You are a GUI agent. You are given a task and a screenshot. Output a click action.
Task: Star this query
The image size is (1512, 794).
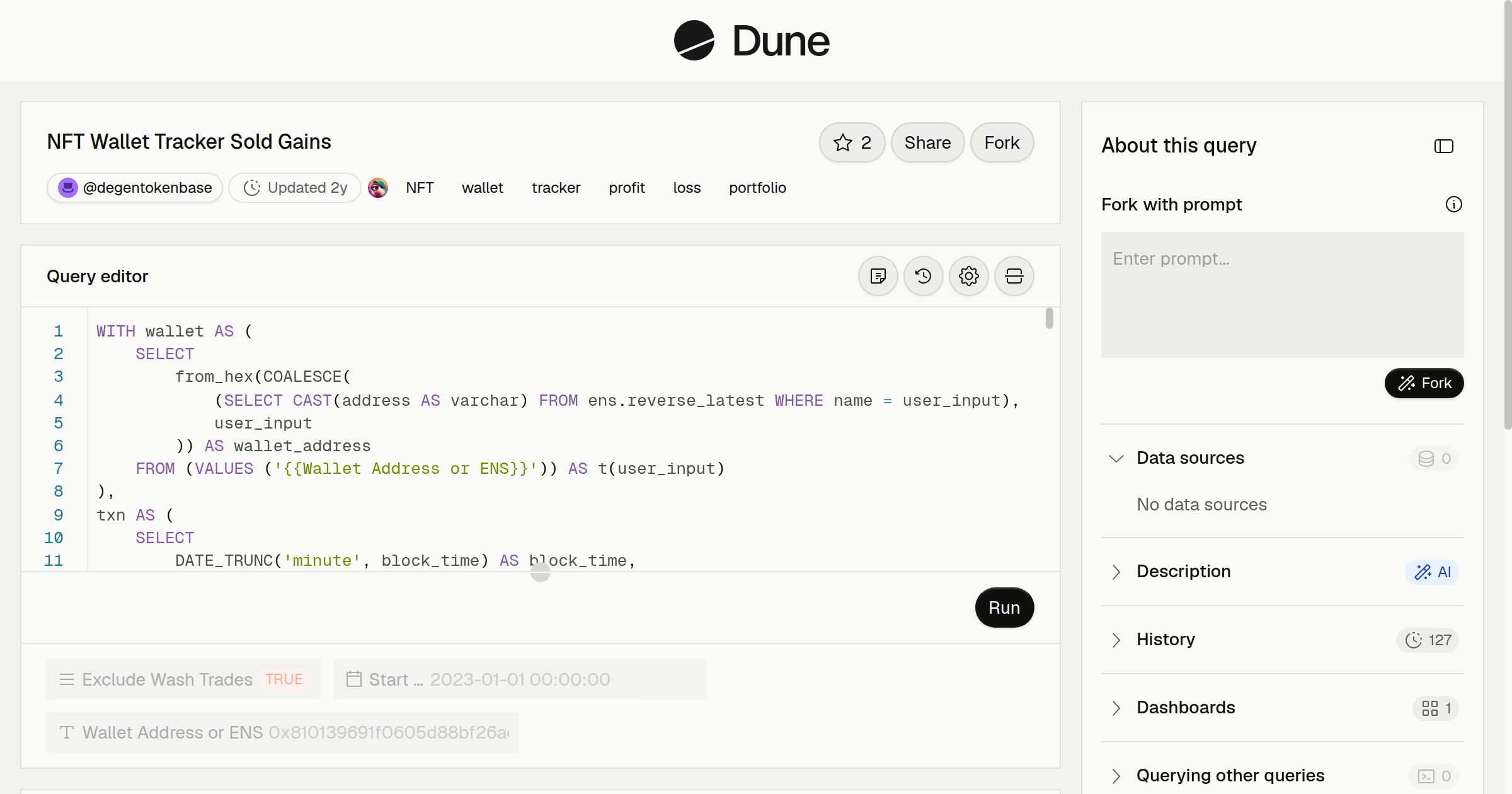pyautogui.click(x=852, y=142)
